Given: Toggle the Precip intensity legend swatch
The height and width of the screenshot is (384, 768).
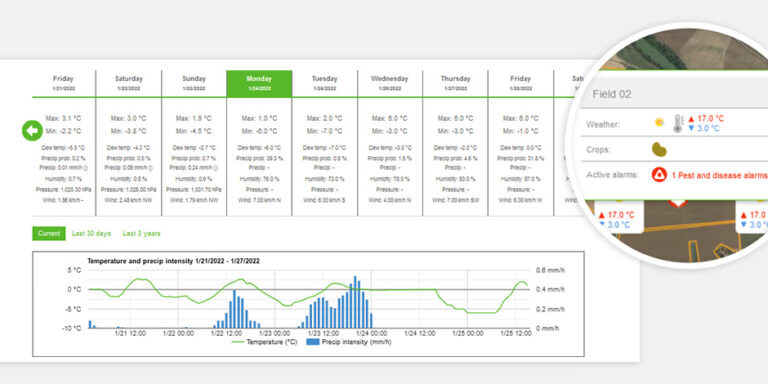Looking at the screenshot, I should tap(312, 342).
